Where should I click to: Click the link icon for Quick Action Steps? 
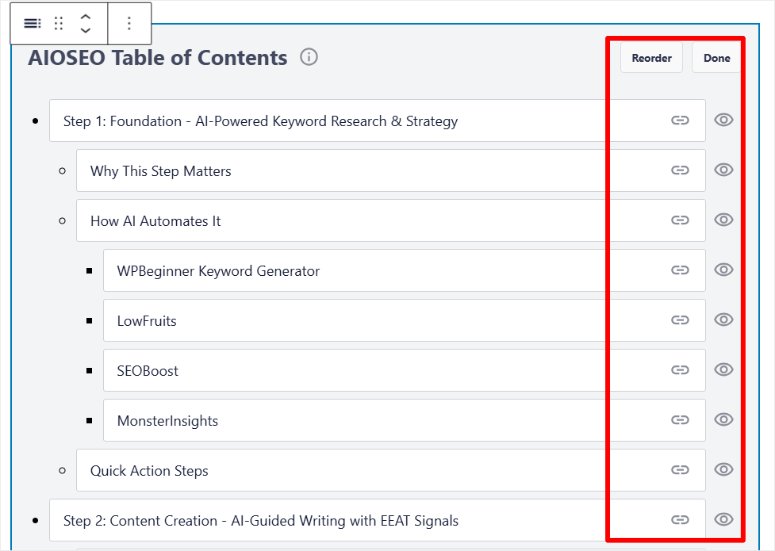[x=680, y=470]
